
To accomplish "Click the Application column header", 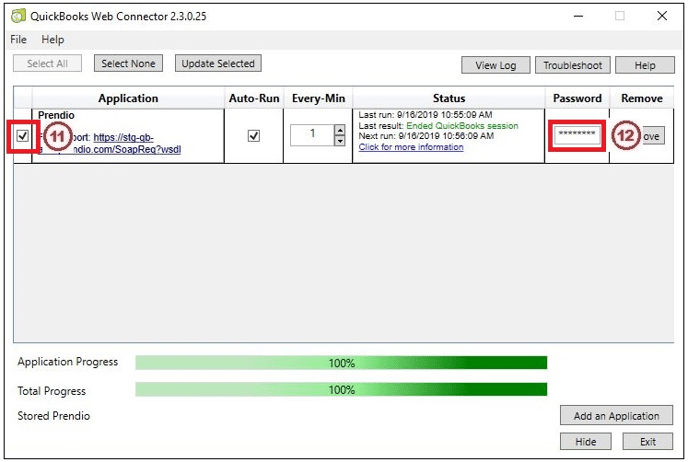I will coord(128,98).
